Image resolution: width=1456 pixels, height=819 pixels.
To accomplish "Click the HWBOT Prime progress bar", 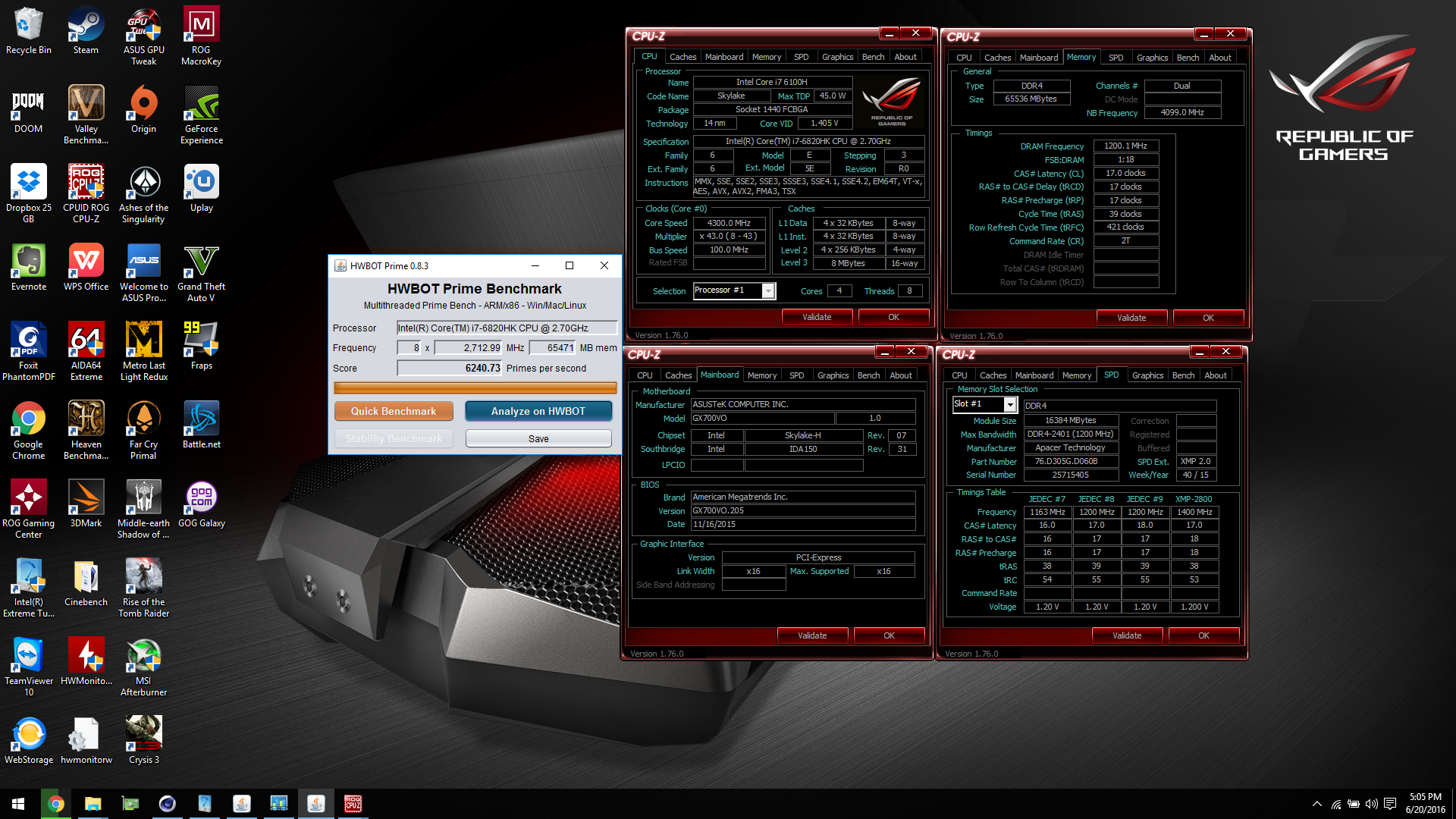I will pos(475,388).
